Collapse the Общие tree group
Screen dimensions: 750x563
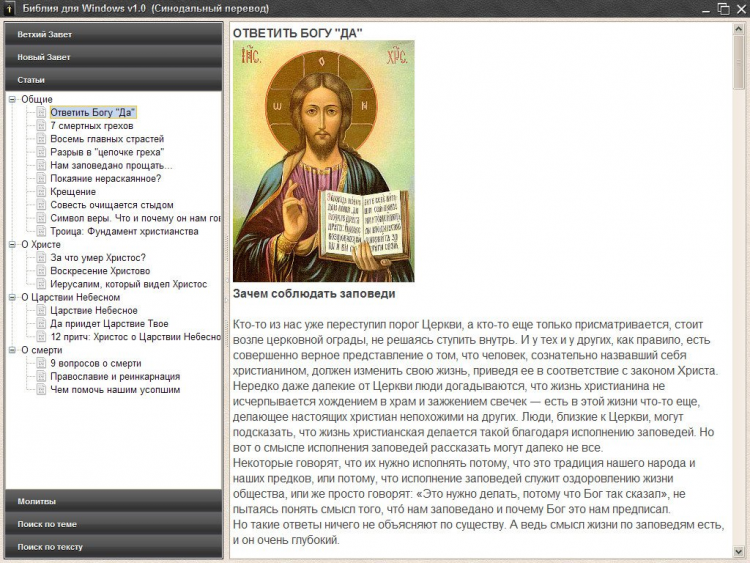pyautogui.click(x=12, y=99)
